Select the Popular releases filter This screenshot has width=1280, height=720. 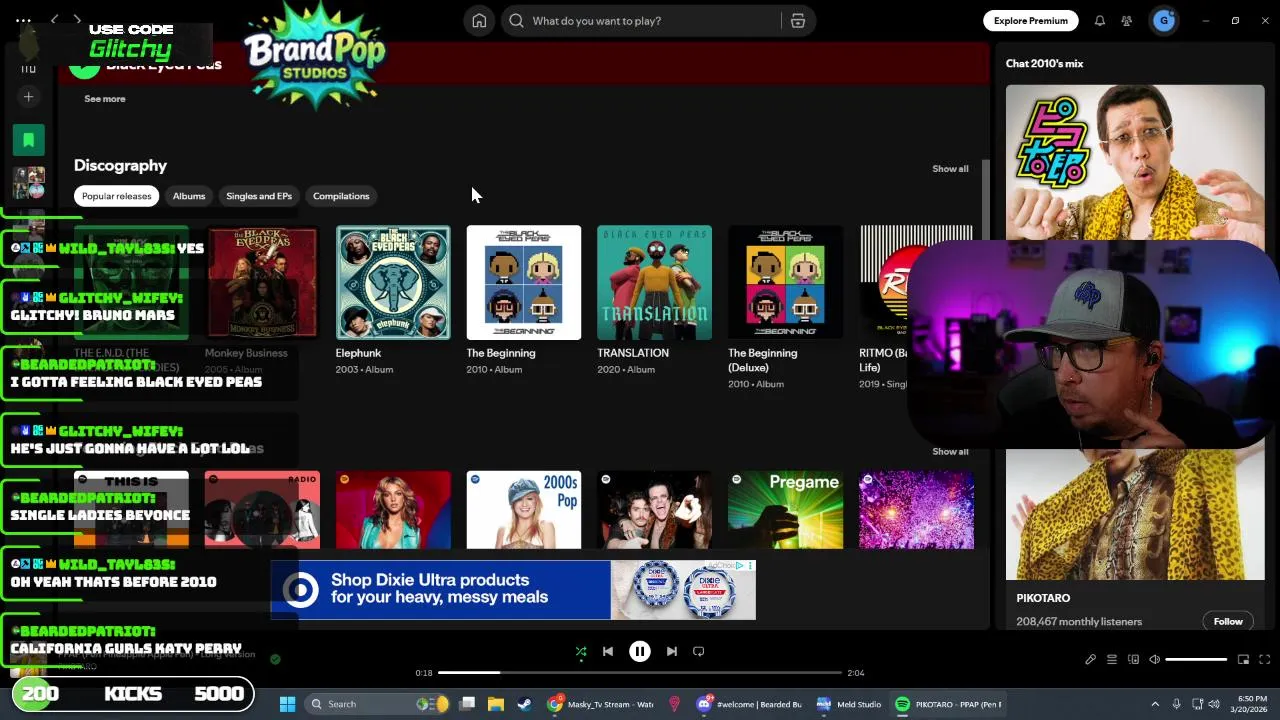coord(117,196)
